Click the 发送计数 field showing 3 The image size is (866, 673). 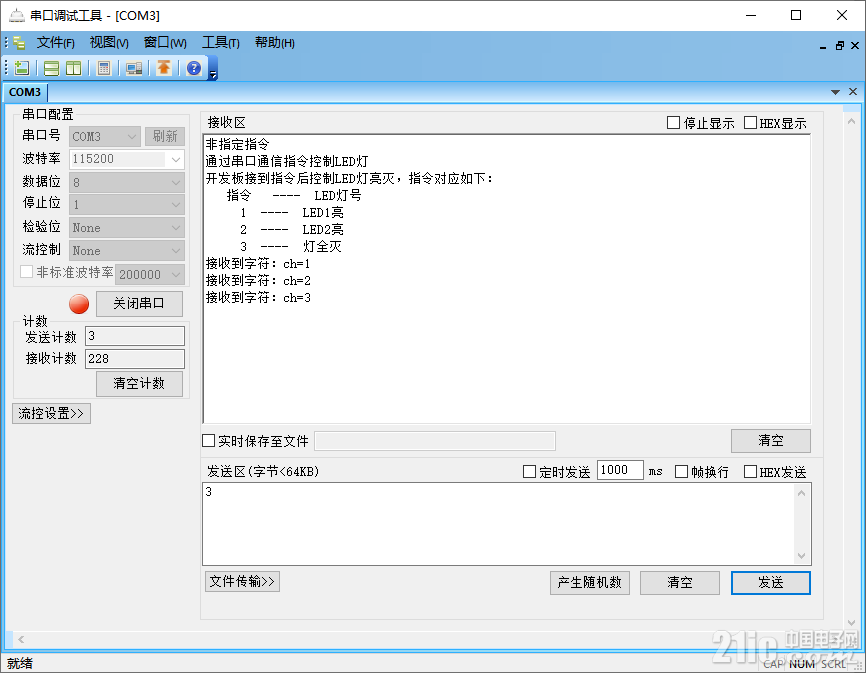click(135, 336)
